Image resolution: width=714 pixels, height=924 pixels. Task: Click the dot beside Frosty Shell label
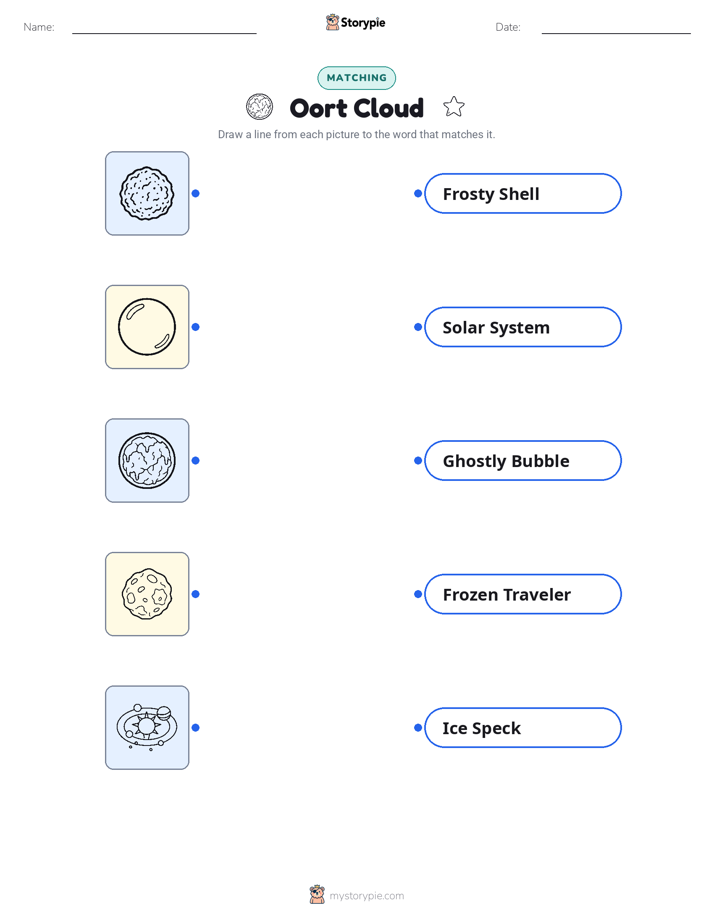coord(418,193)
